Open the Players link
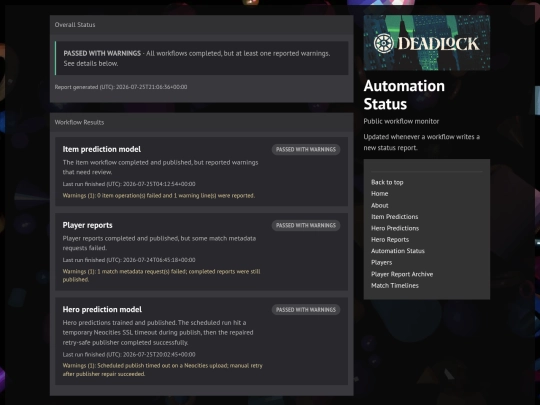 [x=382, y=262]
